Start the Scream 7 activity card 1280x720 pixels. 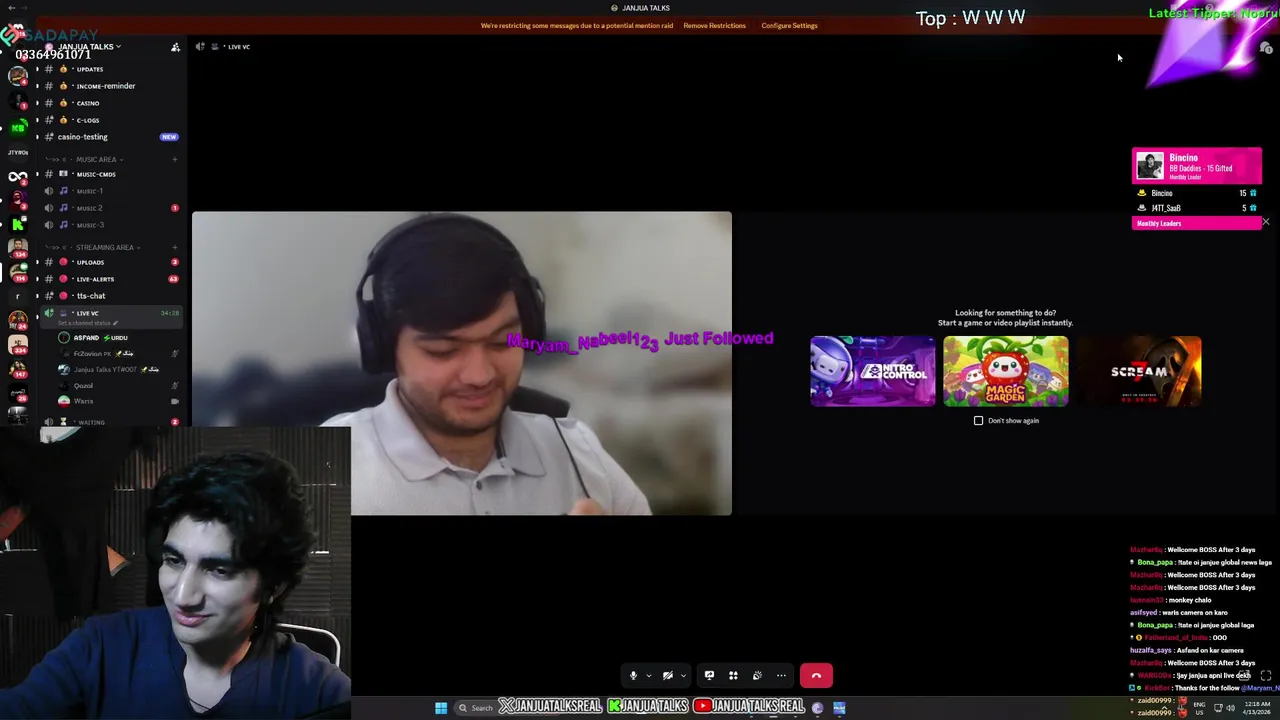pyautogui.click(x=1139, y=371)
